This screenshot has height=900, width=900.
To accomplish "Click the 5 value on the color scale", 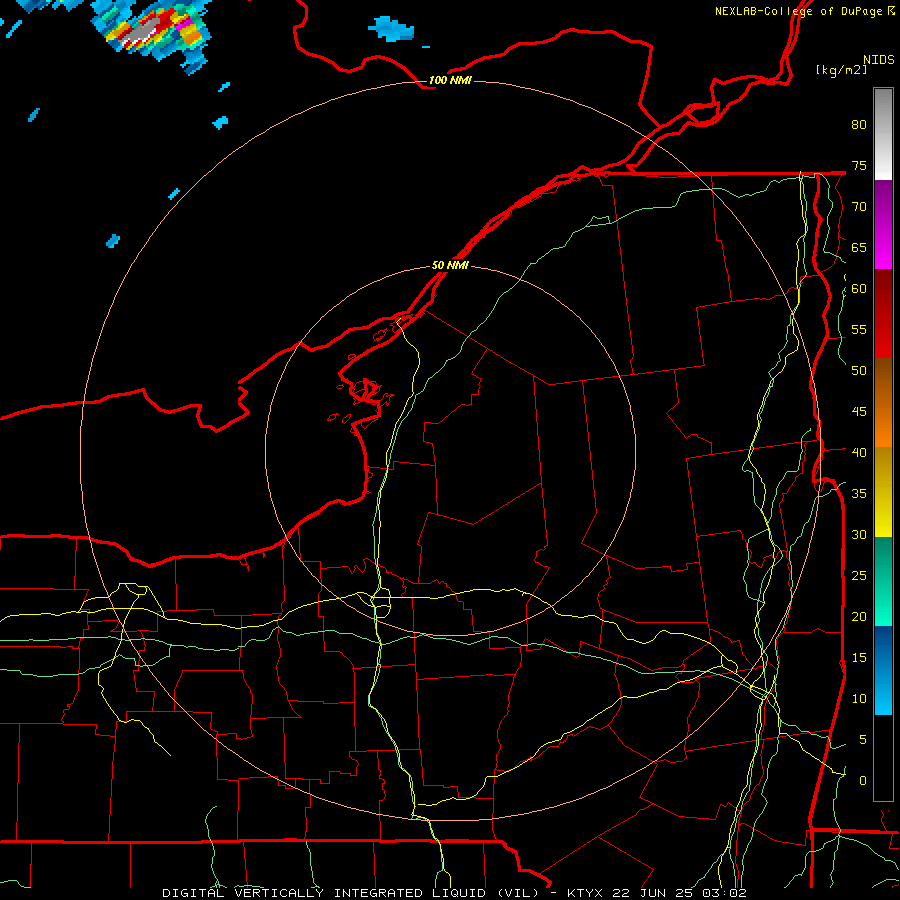I will tap(863, 739).
